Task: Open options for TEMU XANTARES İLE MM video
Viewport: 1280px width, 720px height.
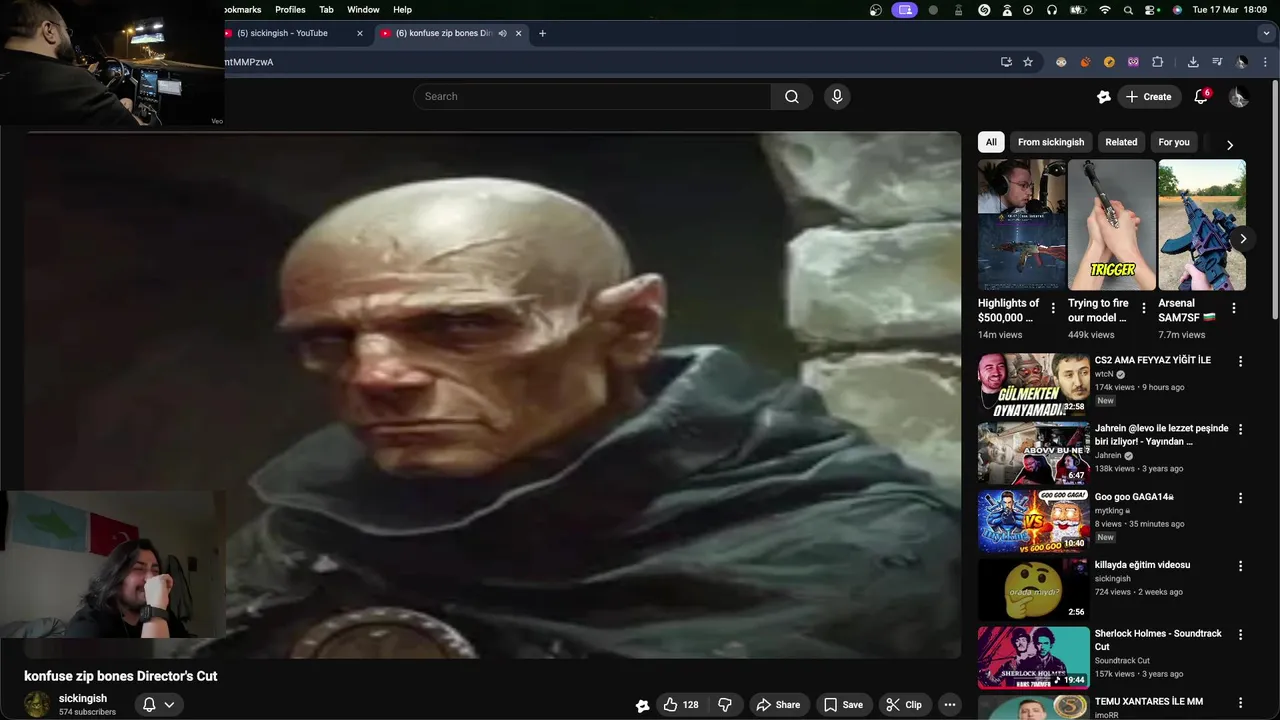Action: (1241, 703)
